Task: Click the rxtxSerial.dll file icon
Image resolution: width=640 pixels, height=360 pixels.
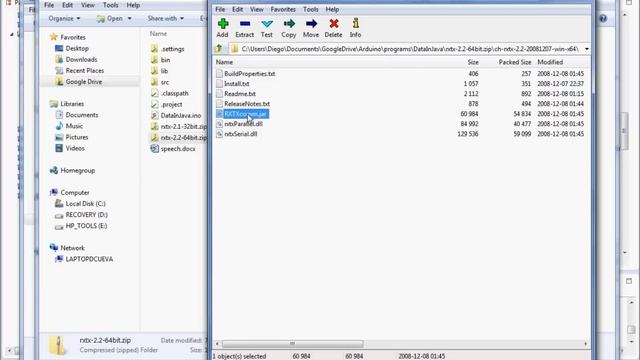Action: click(x=219, y=134)
